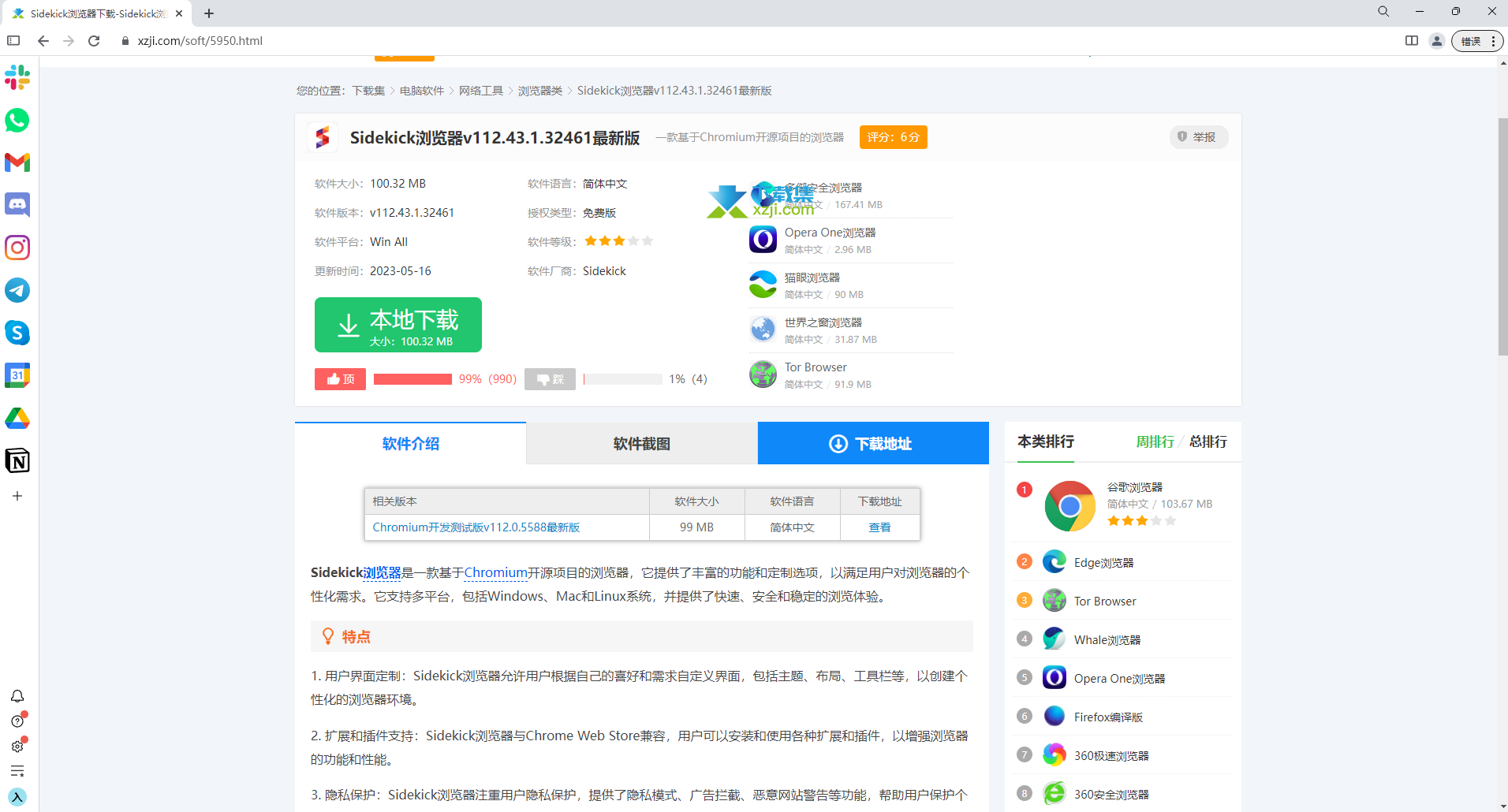Open sessions list icon in sidebar

pyautogui.click(x=17, y=771)
